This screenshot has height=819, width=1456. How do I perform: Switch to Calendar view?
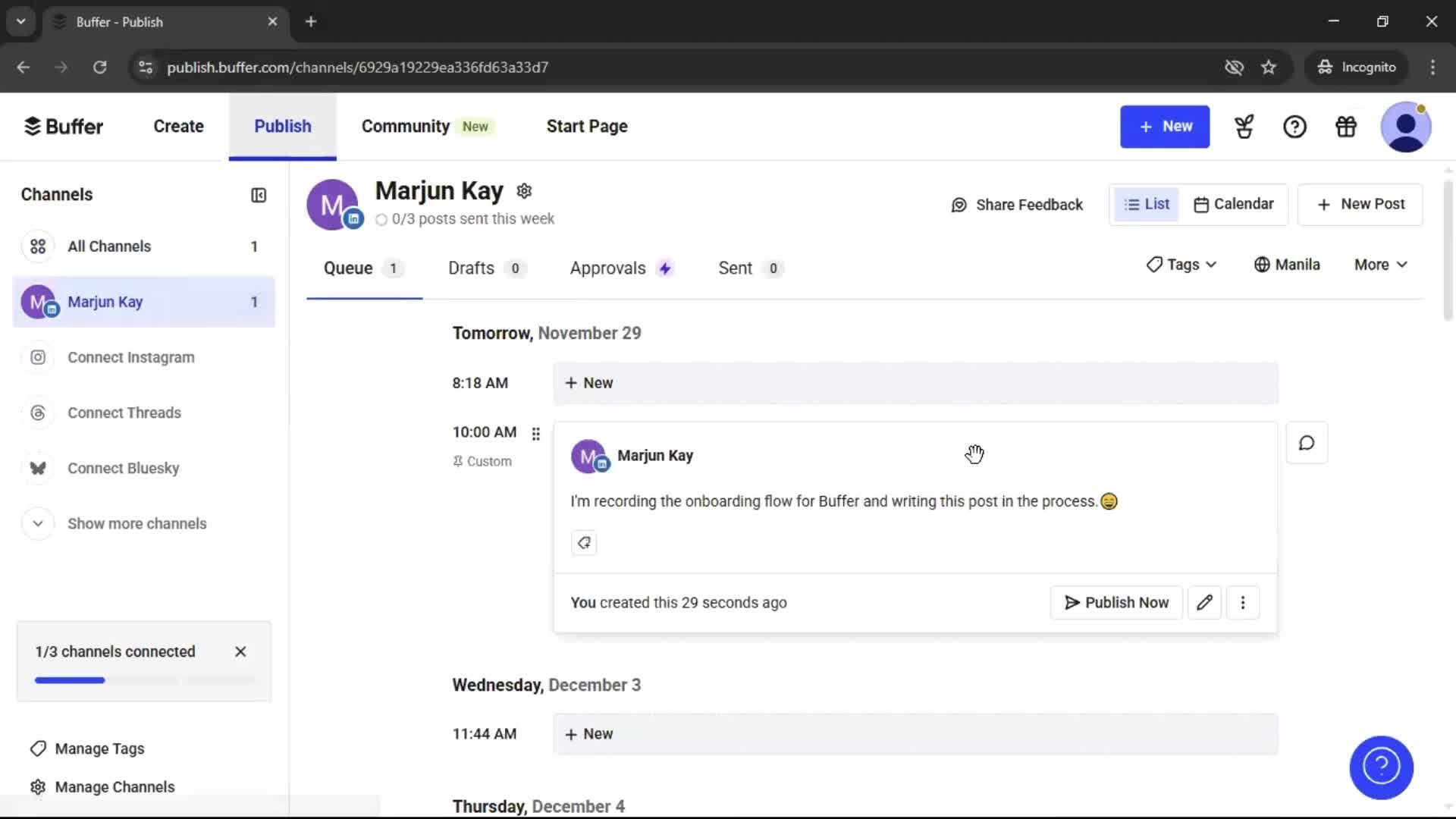(1234, 204)
